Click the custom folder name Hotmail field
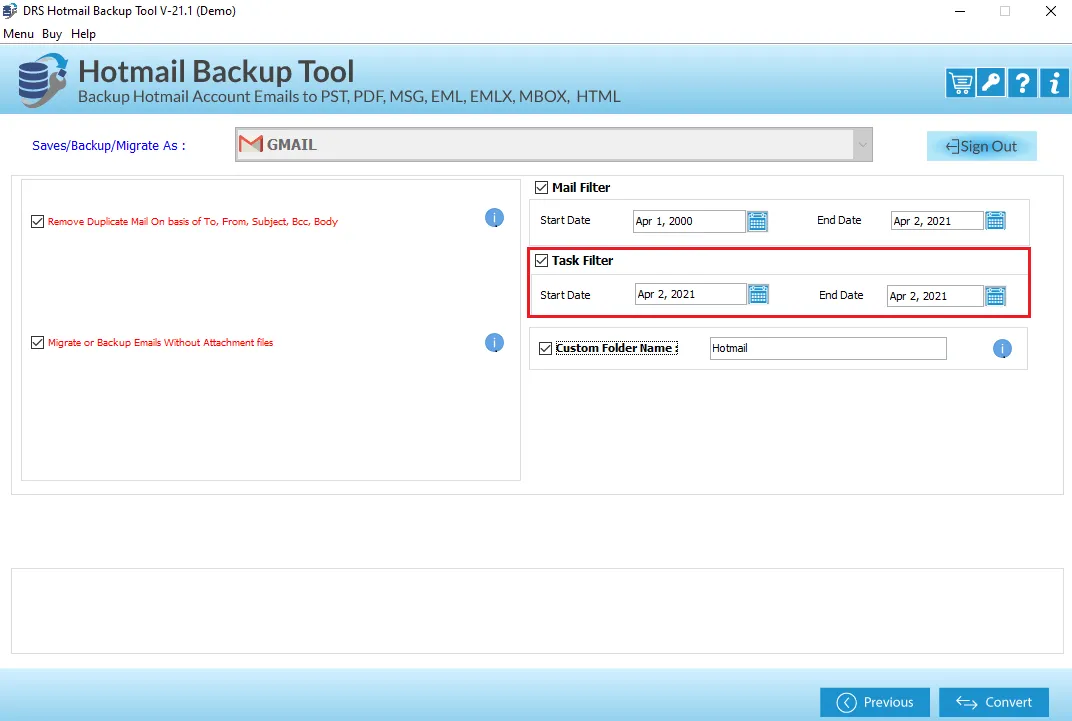The image size is (1072, 721). 828,349
